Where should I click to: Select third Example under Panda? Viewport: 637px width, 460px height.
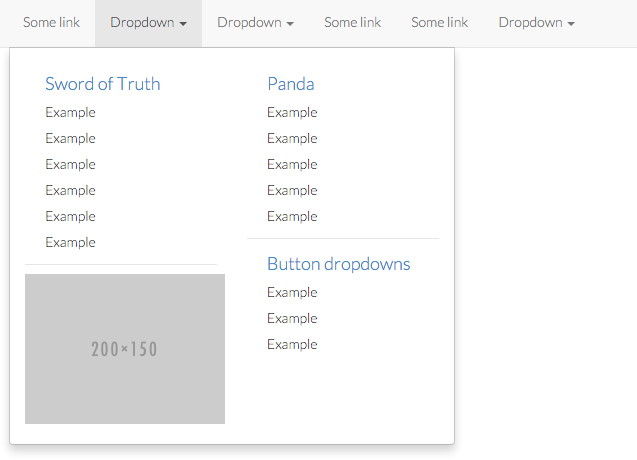(292, 164)
